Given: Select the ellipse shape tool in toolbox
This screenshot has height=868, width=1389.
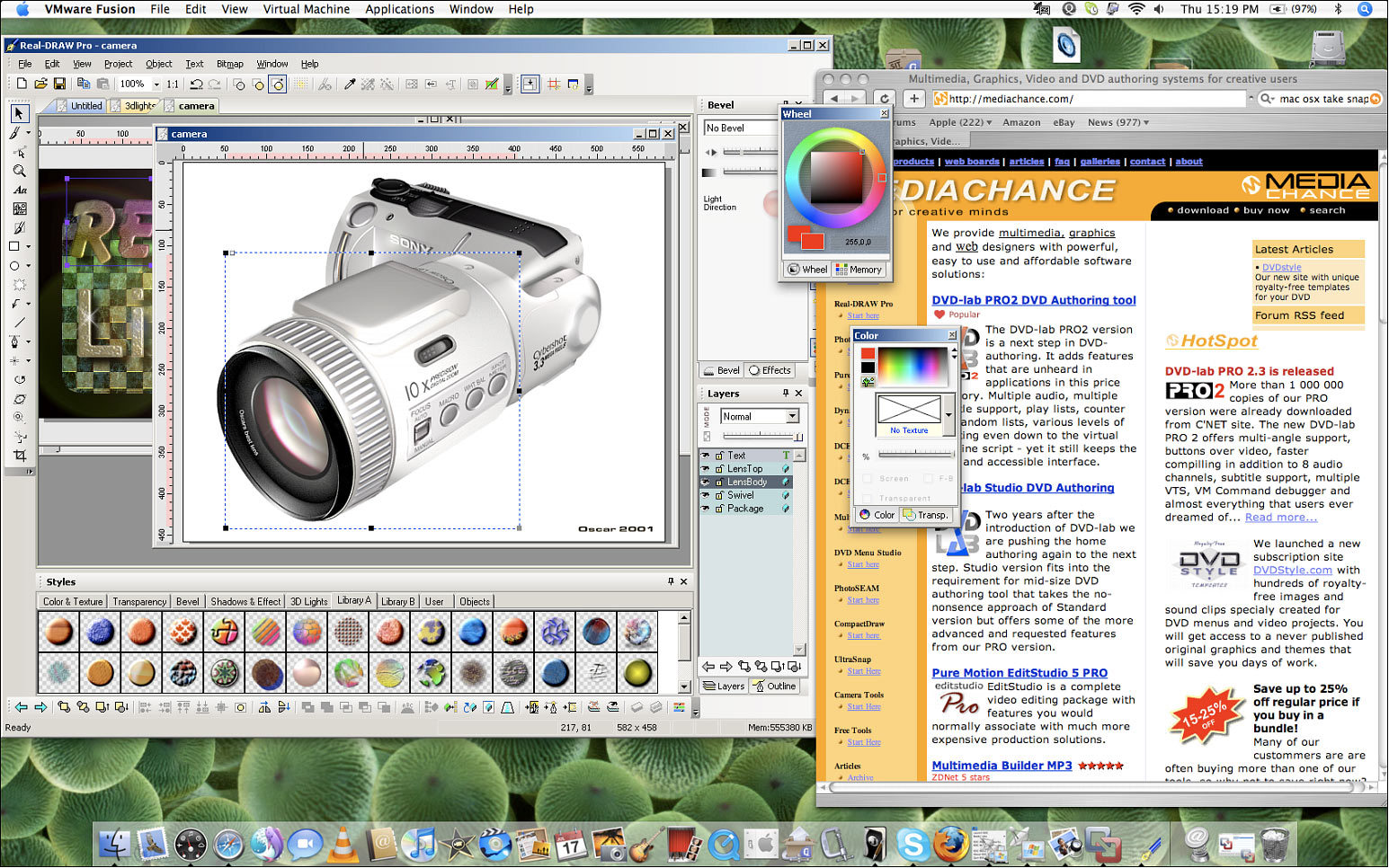Looking at the screenshot, I should pyautogui.click(x=15, y=266).
